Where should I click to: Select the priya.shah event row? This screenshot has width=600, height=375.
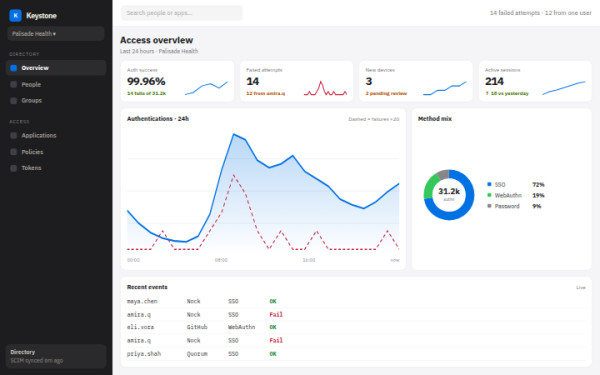(356, 354)
